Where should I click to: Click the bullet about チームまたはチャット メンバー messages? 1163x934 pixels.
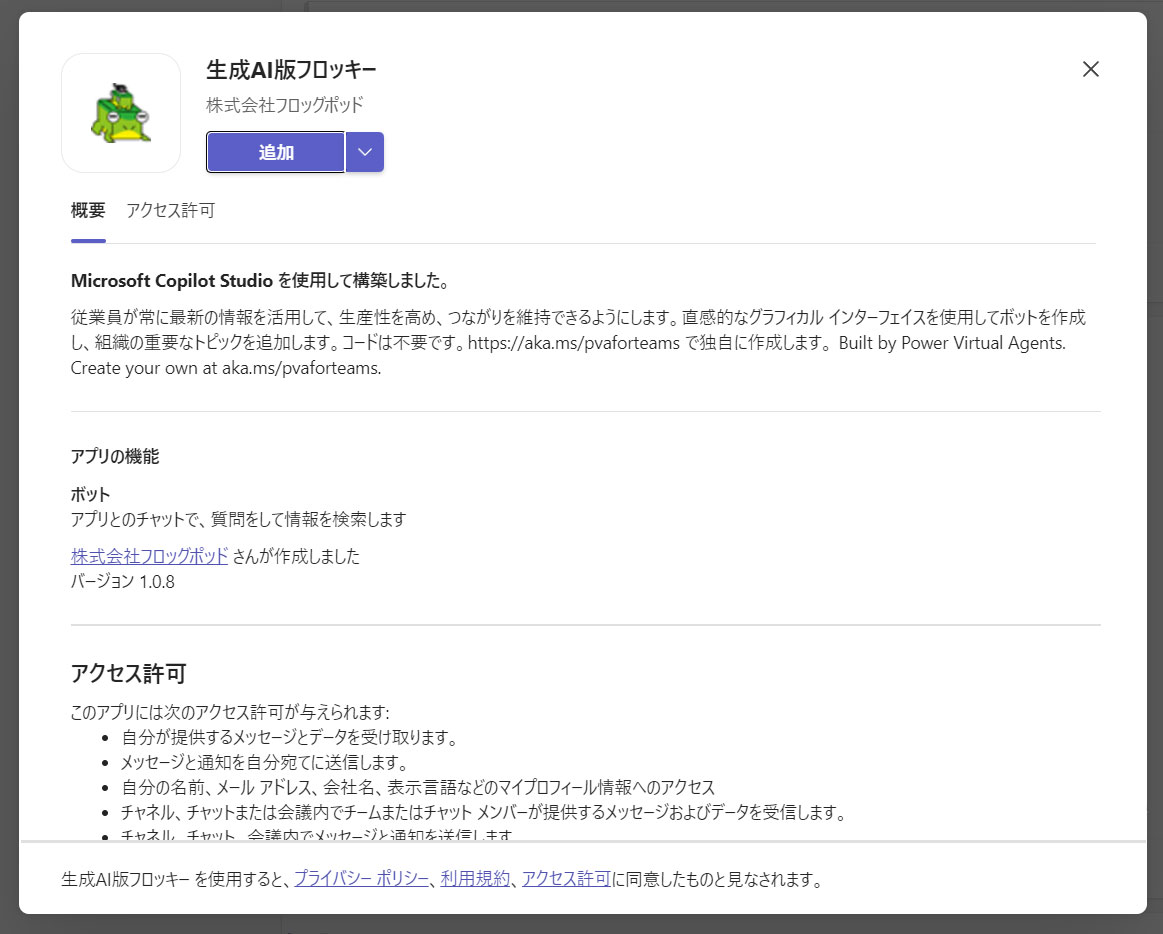[485, 812]
